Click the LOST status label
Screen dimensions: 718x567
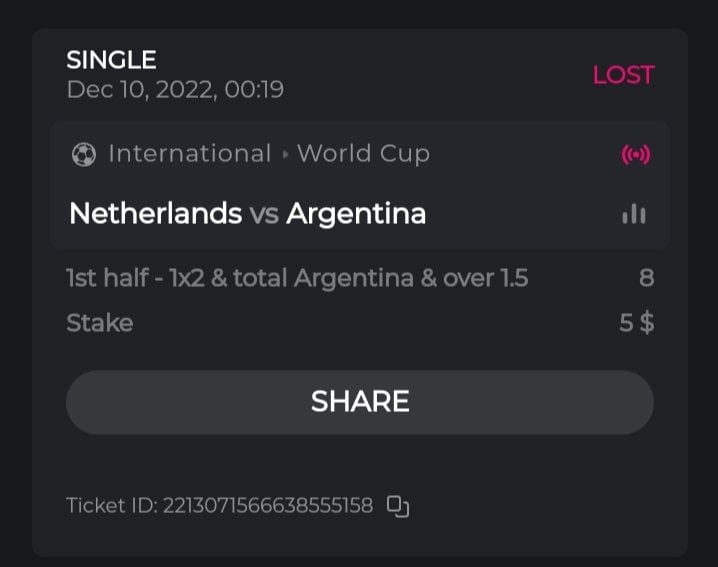pyautogui.click(x=623, y=75)
